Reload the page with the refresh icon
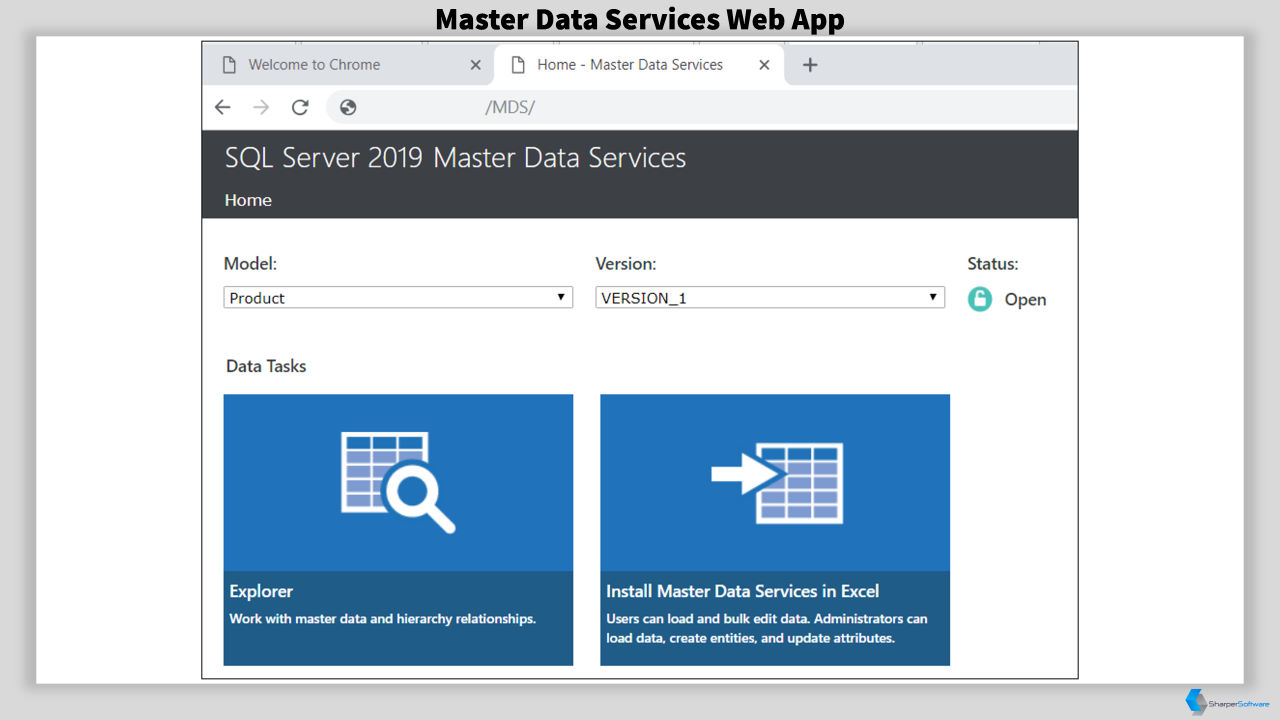Screen dimensions: 1280x720 [x=300, y=107]
